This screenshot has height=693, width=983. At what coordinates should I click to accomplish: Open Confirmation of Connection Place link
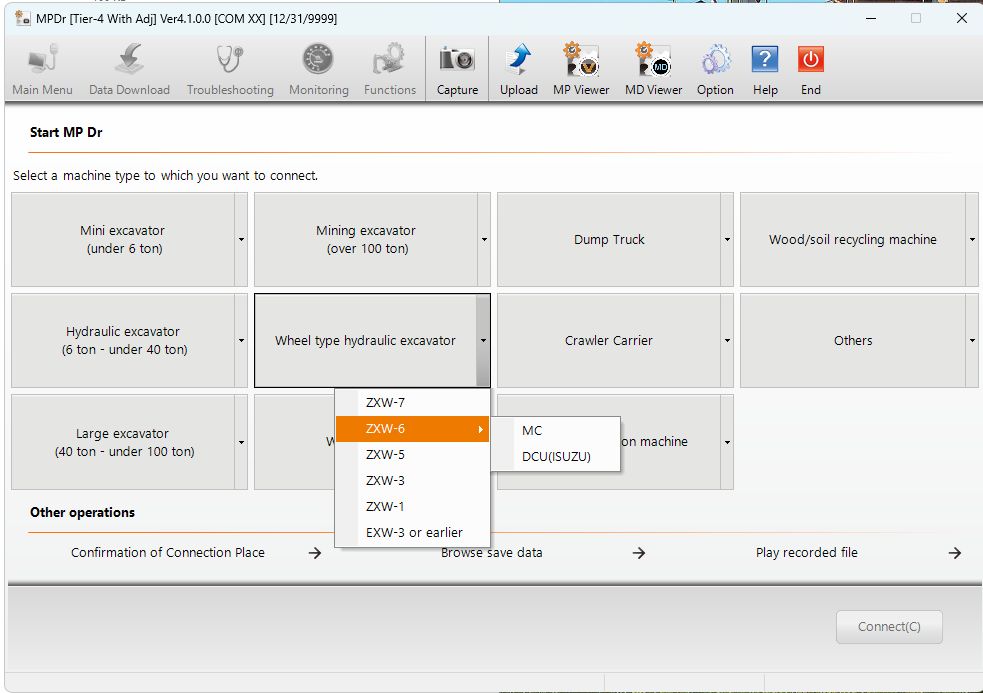[x=167, y=553]
